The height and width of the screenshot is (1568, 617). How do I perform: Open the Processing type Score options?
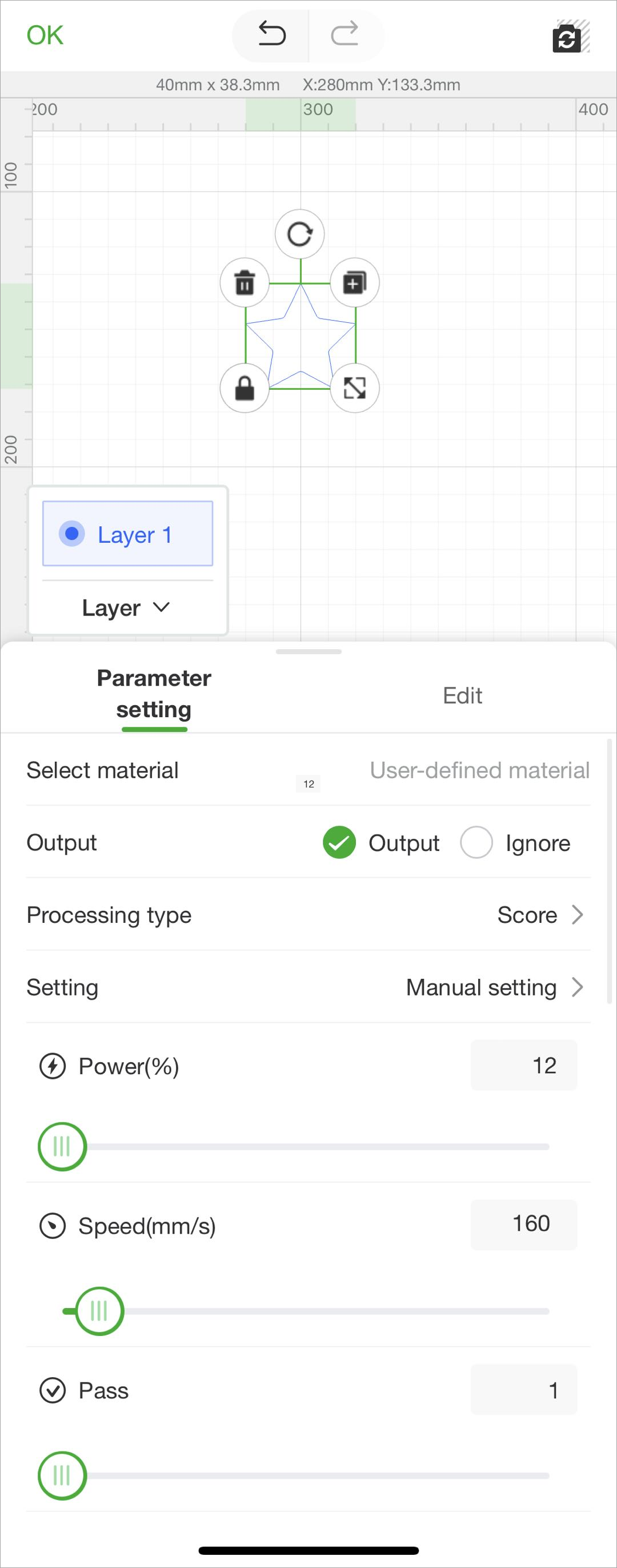coord(538,915)
